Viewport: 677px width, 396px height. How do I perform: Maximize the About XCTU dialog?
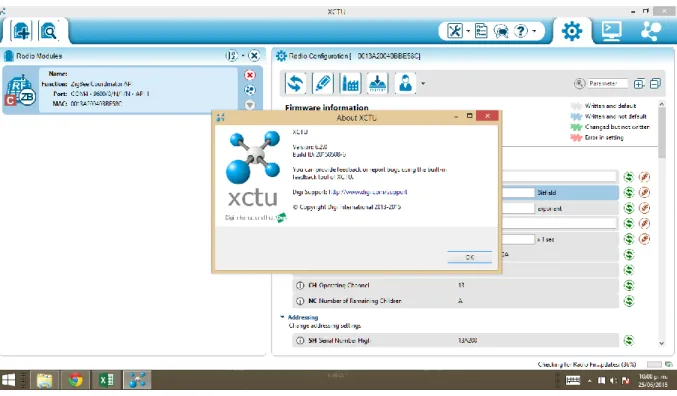coord(470,116)
